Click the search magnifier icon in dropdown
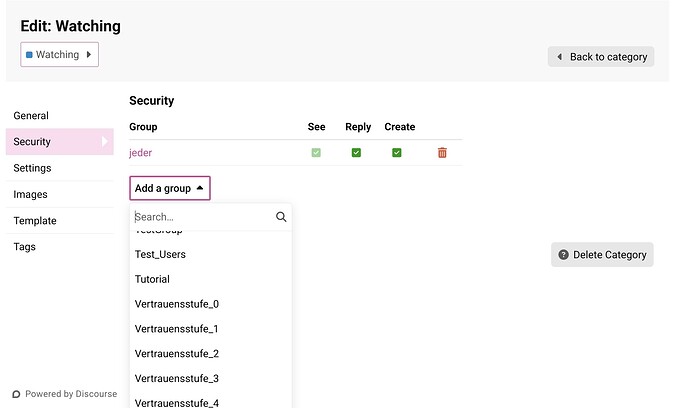The height and width of the screenshot is (408, 690). pos(281,217)
